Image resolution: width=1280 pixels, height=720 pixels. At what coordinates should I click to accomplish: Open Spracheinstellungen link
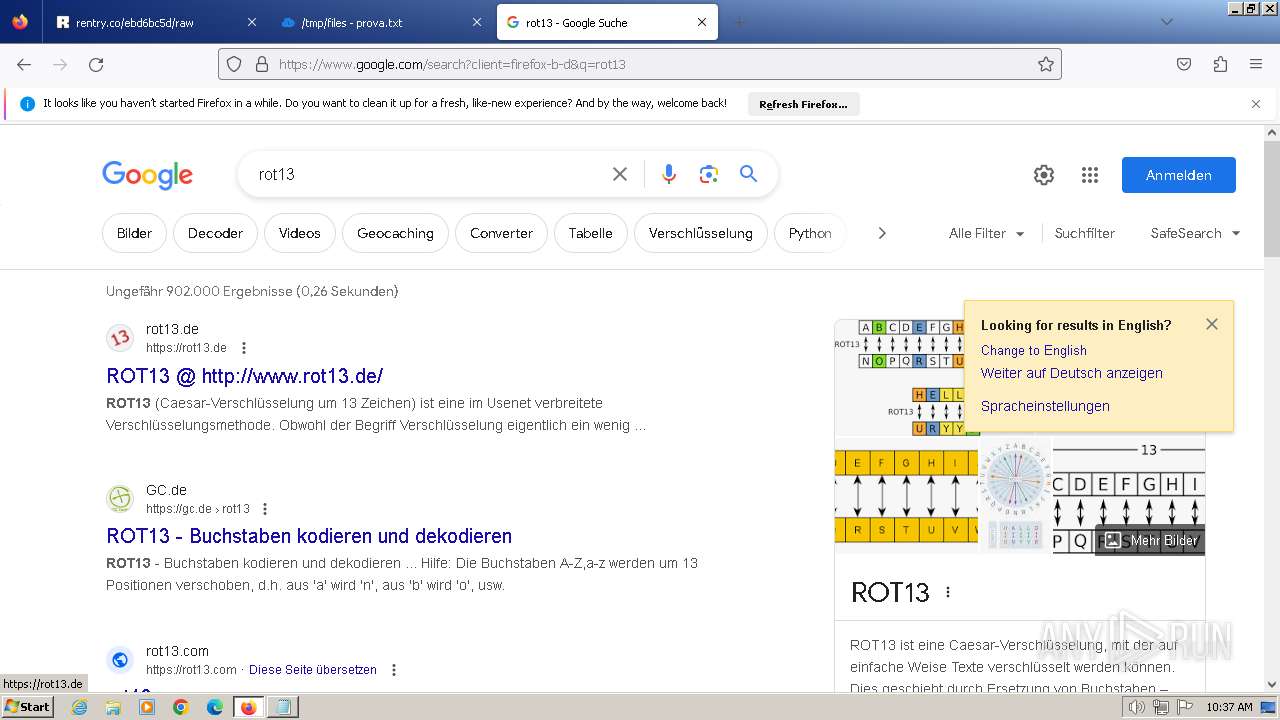tap(1045, 406)
